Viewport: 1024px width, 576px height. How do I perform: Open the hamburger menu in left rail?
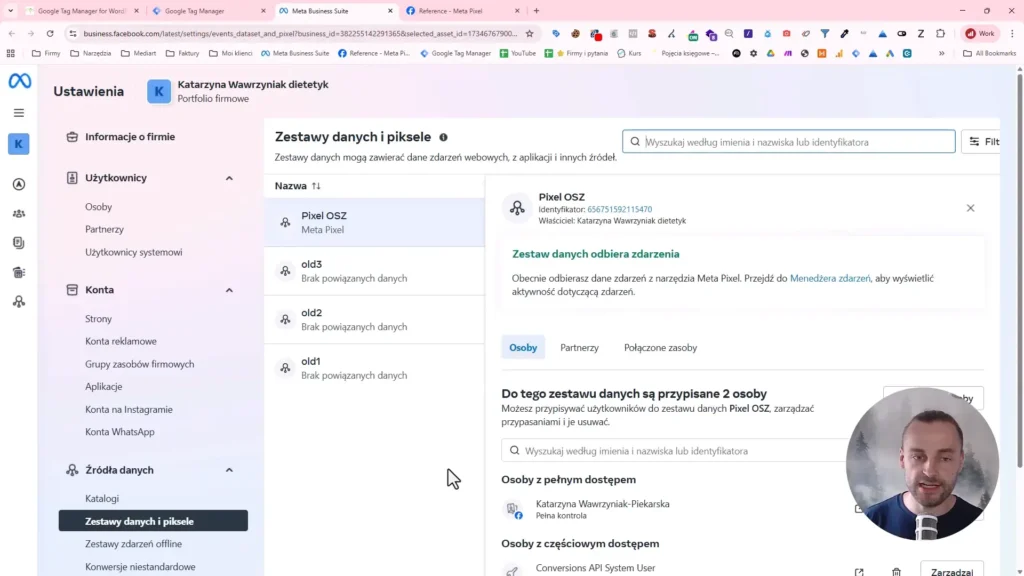[x=19, y=113]
